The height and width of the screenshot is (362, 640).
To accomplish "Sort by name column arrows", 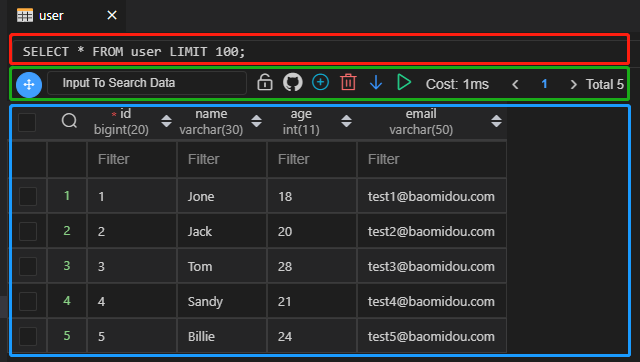I will tap(256, 121).
